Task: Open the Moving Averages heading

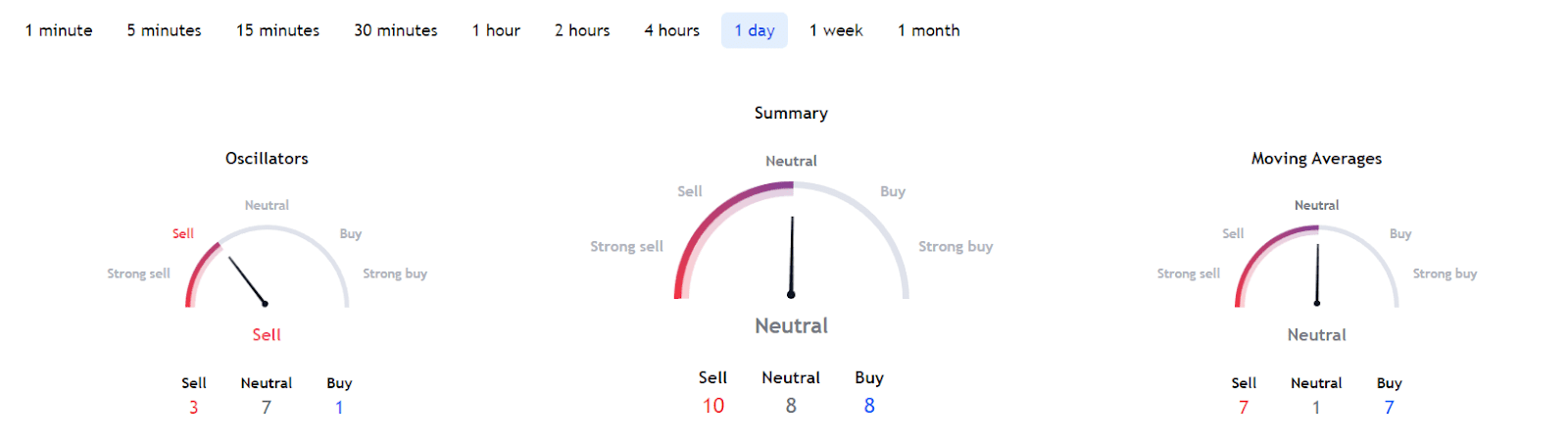Action: click(x=1316, y=158)
